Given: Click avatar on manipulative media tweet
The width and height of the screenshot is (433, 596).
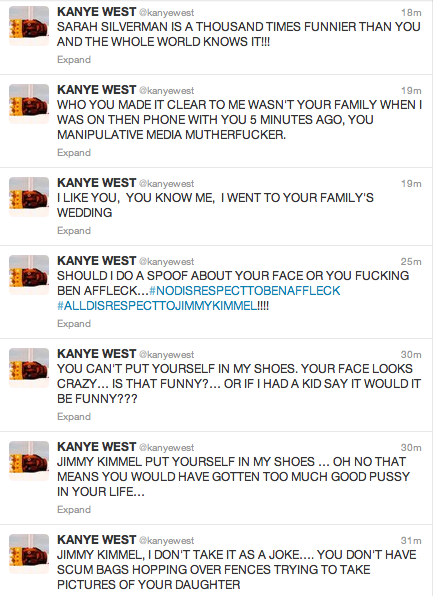Looking at the screenshot, I should point(29,104).
